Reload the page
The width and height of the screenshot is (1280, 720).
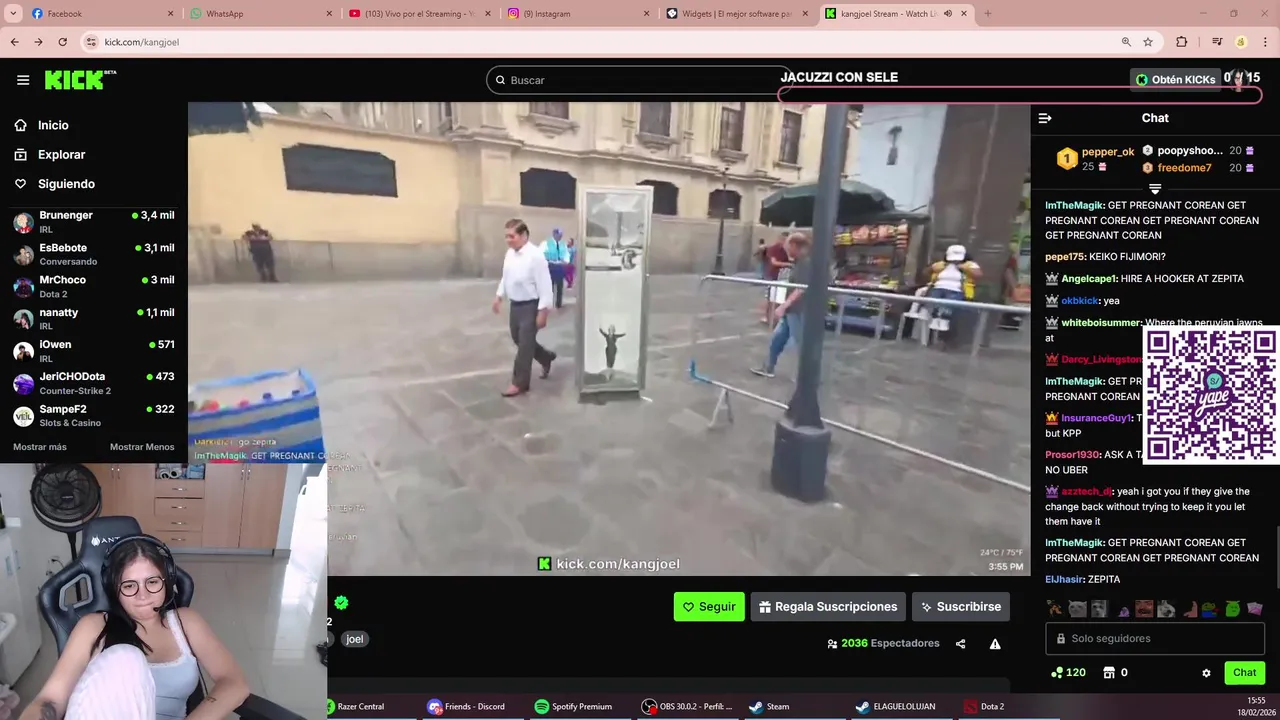pyautogui.click(x=62, y=42)
